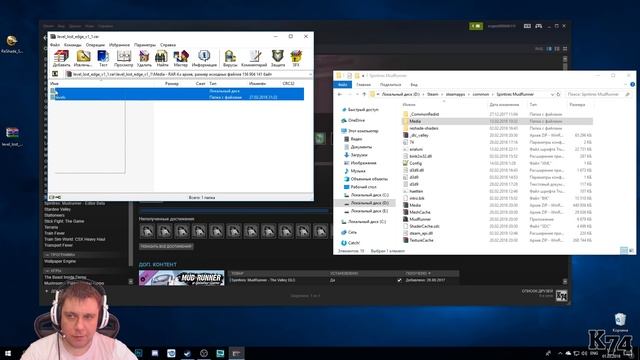Click the Найти (Find) icon in WinRAR
This screenshot has height=360, width=640.
(162, 58)
